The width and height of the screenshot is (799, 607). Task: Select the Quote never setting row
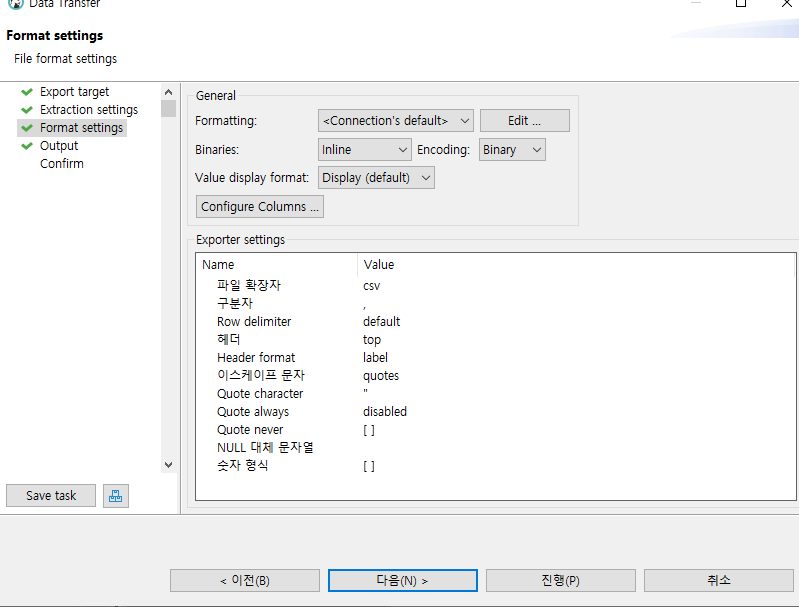(x=495, y=430)
